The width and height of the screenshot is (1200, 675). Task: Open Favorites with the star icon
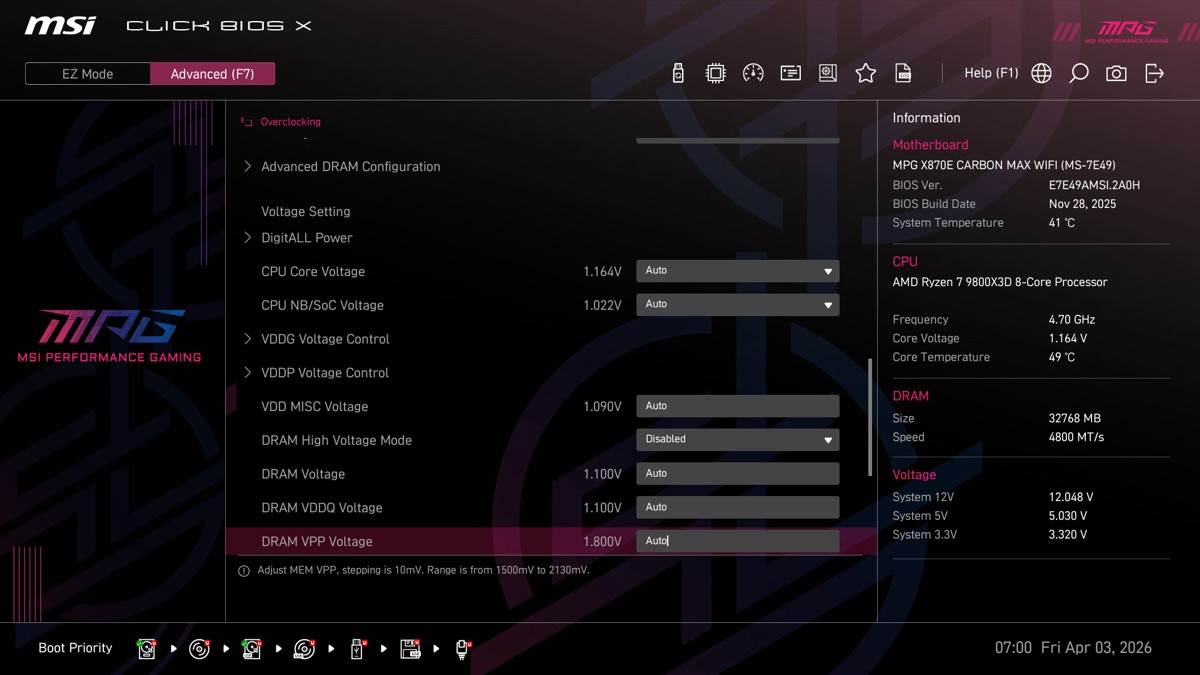[x=866, y=73]
